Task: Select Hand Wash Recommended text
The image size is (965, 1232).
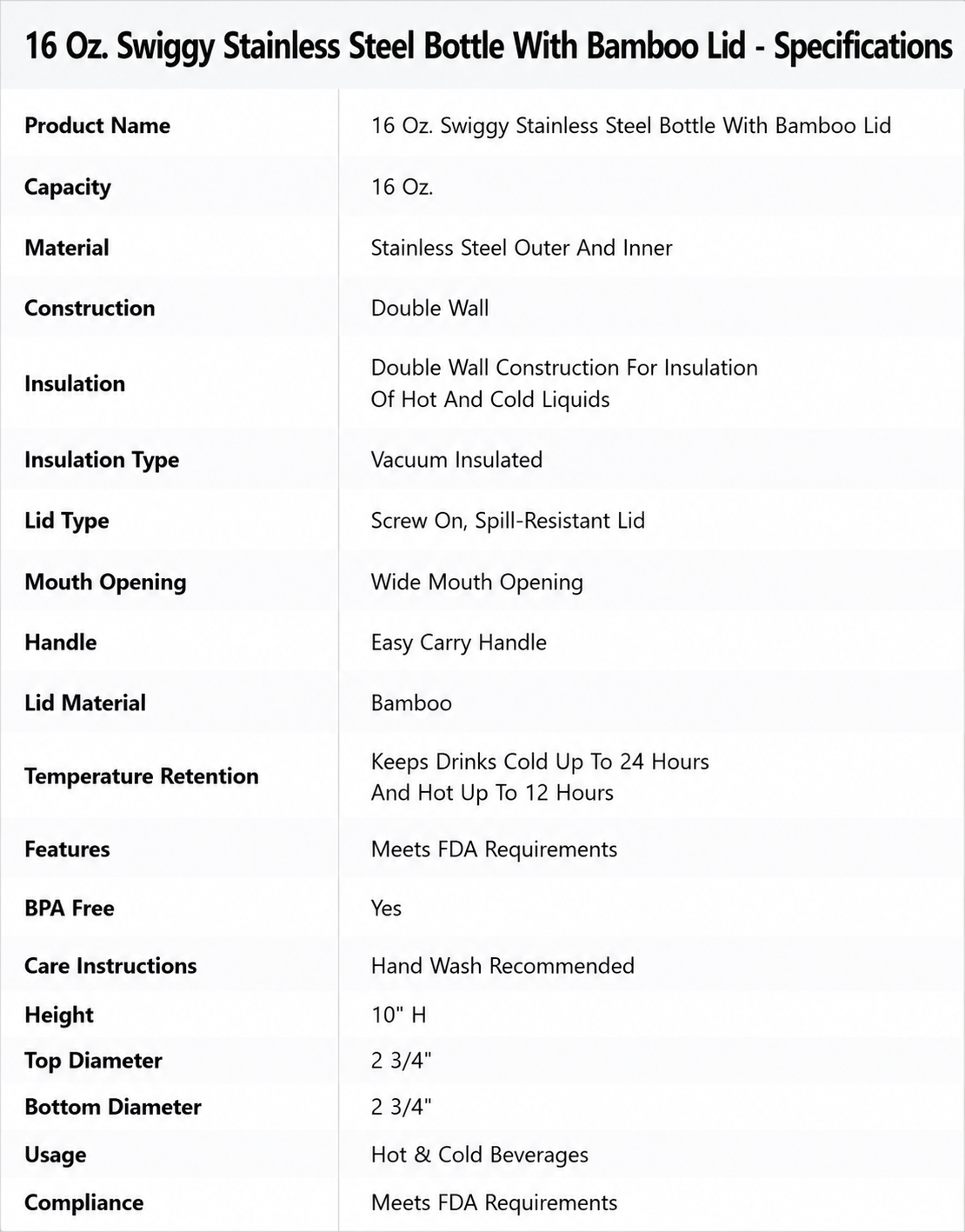Action: 502,966
